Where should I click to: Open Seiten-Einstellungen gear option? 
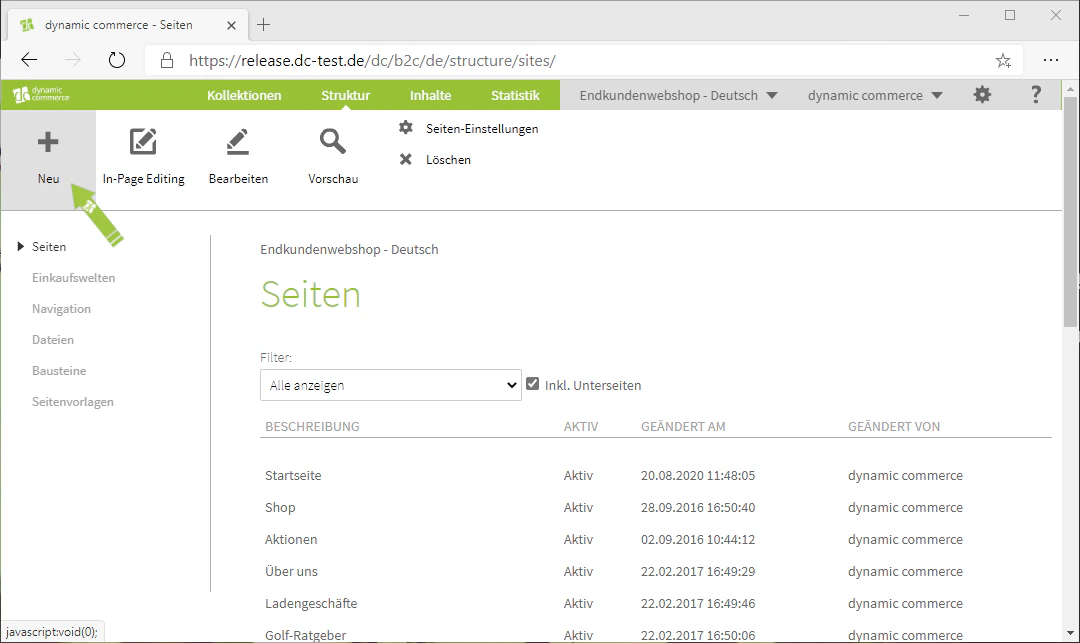click(x=468, y=129)
